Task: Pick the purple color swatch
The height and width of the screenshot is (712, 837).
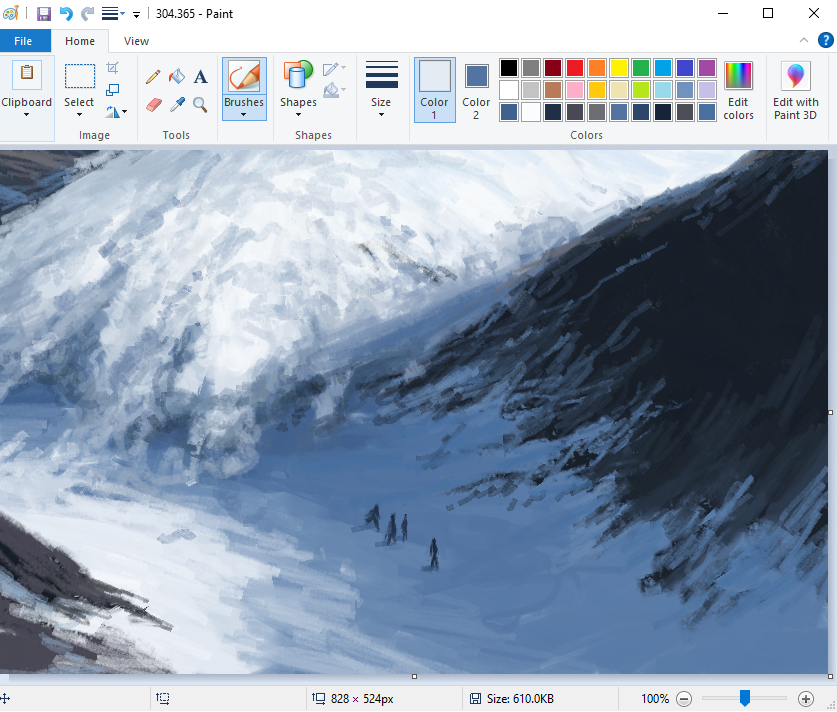Action: [707, 68]
